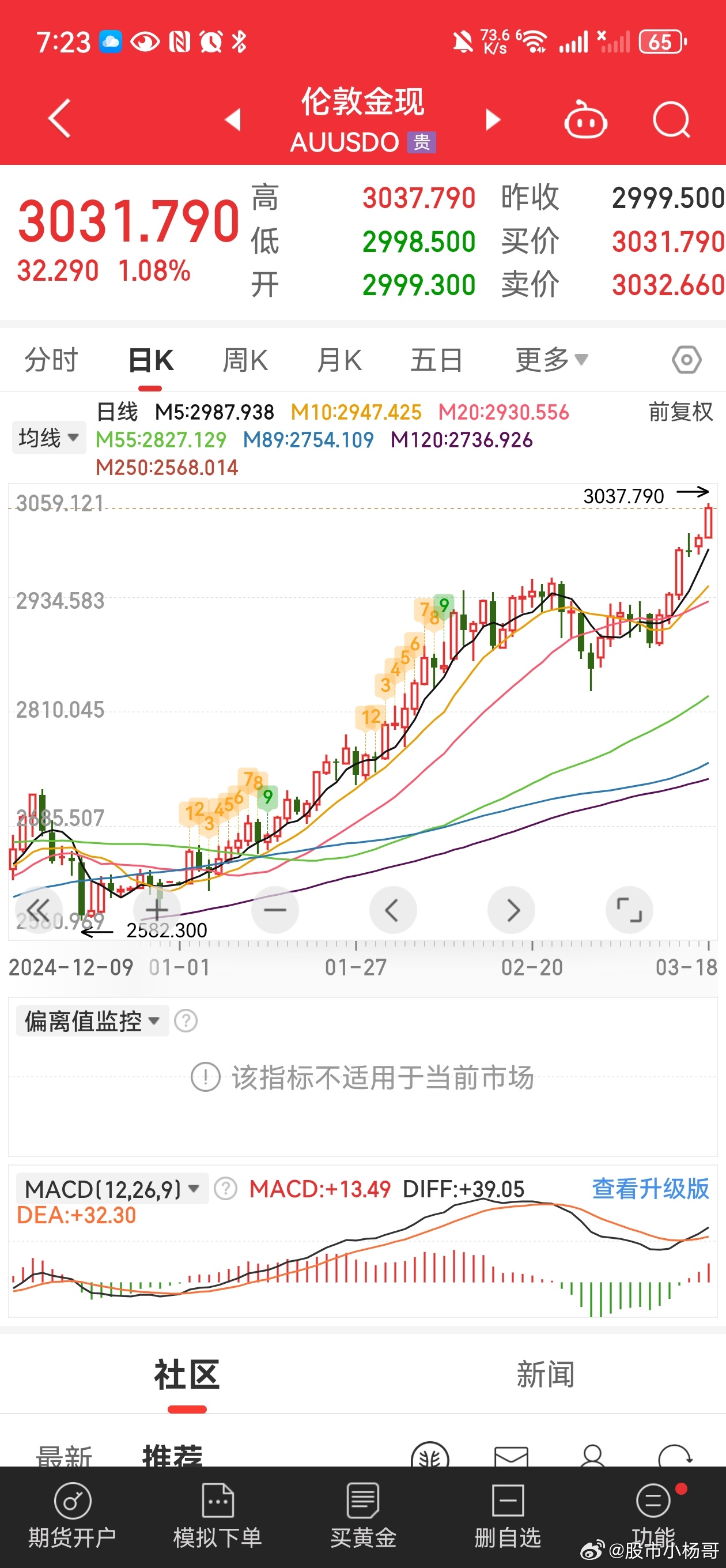Tap the 伦敦金现 title
Image resolution: width=726 pixels, height=1568 pixels.
coord(362,101)
